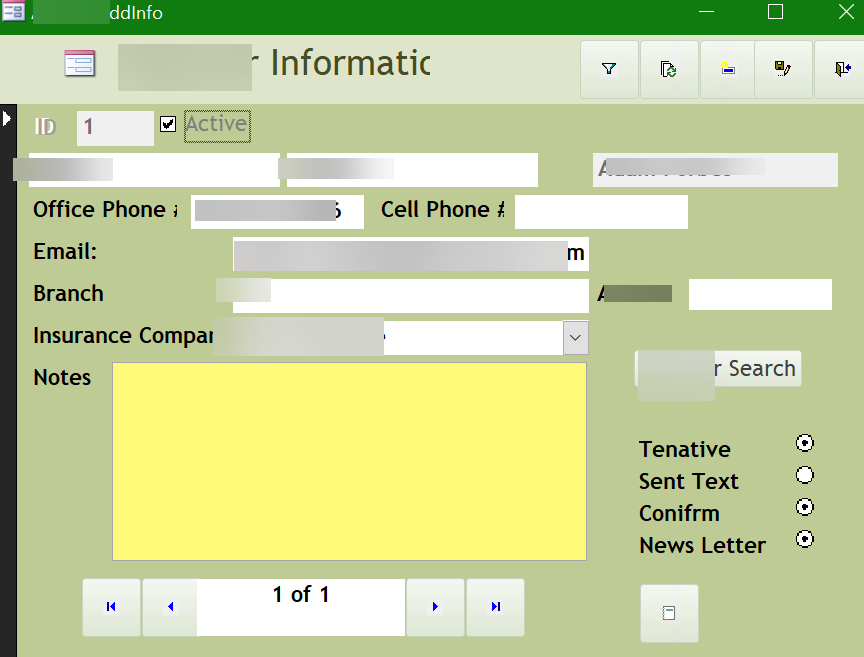Go to the first record

click(x=111, y=607)
